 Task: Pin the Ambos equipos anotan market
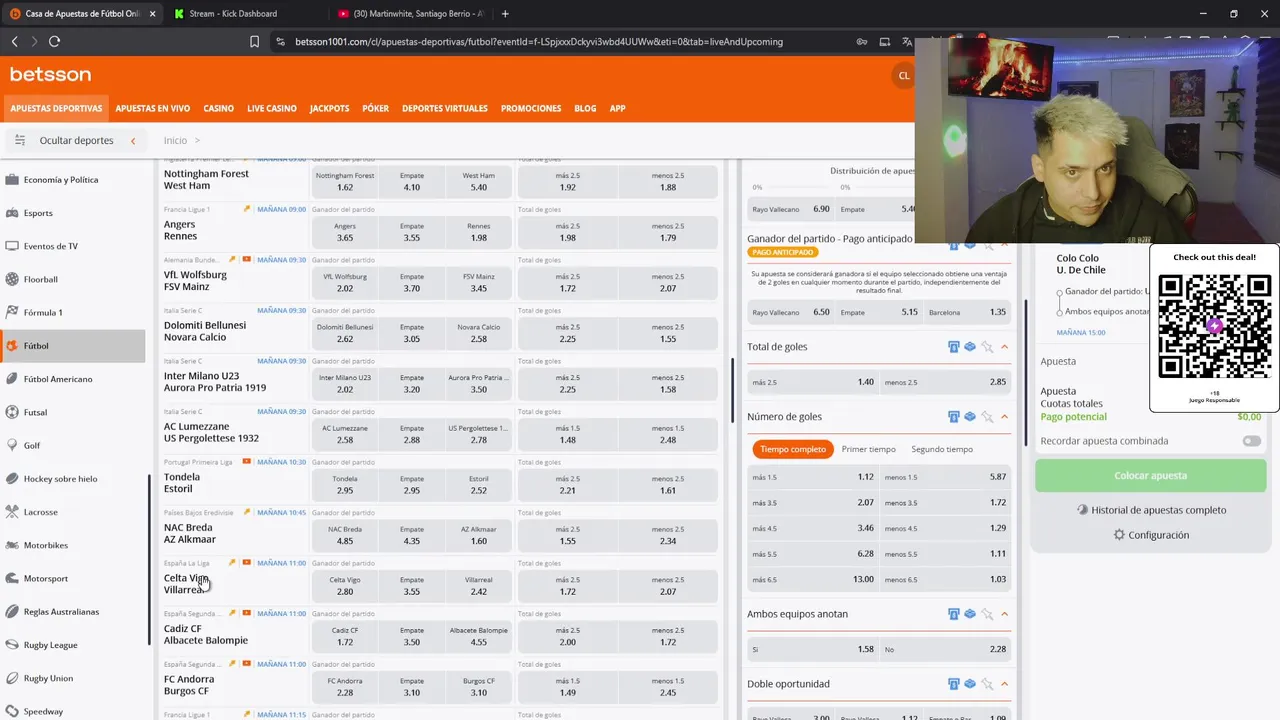pos(987,614)
